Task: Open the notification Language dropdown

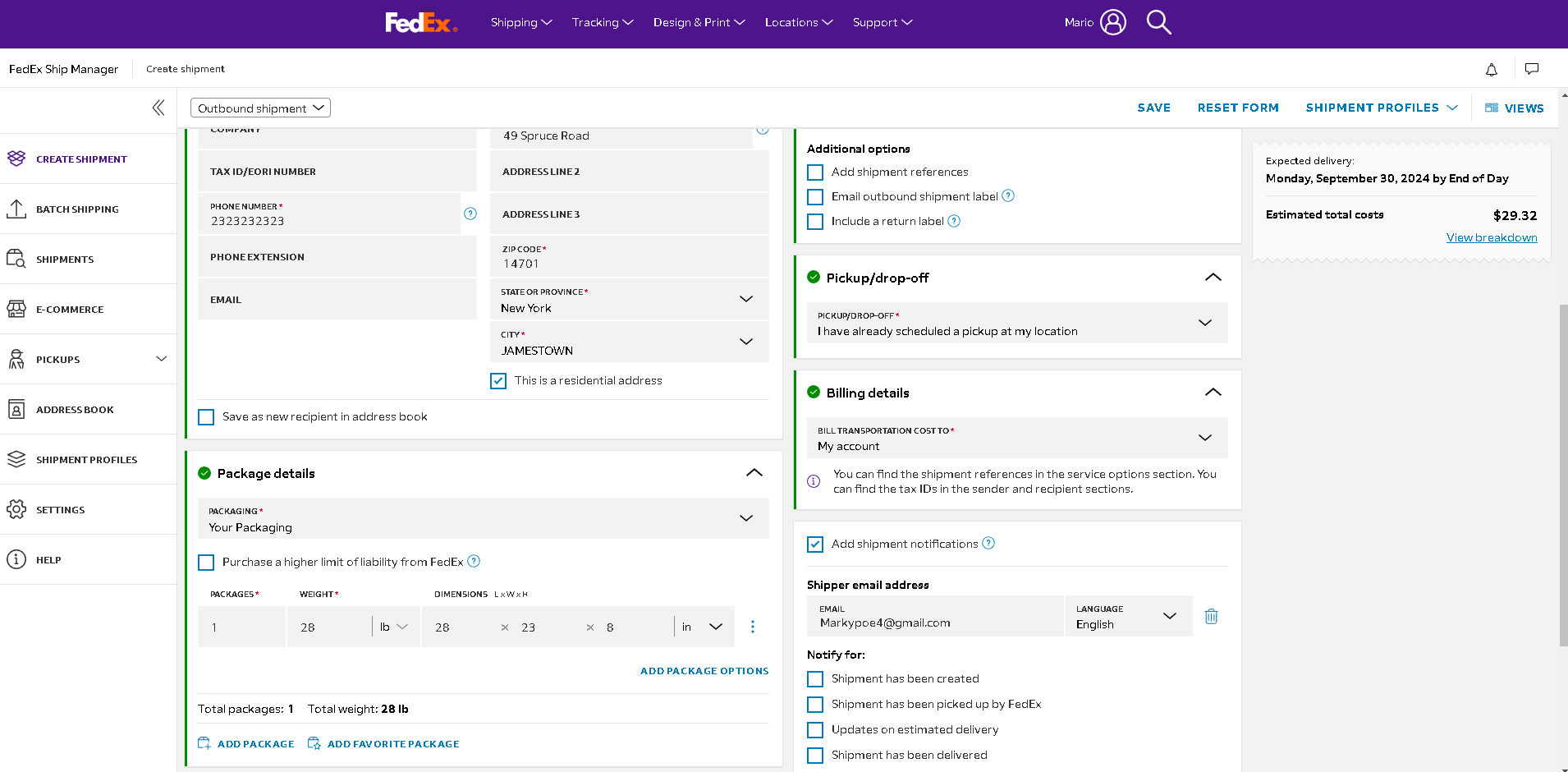Action: point(1129,616)
